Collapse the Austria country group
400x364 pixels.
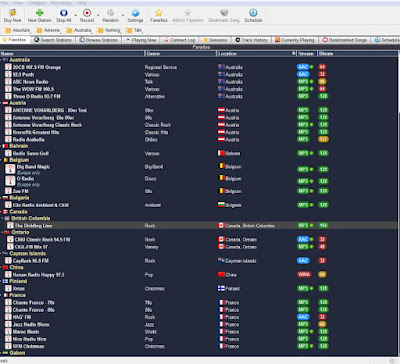coord(1,103)
